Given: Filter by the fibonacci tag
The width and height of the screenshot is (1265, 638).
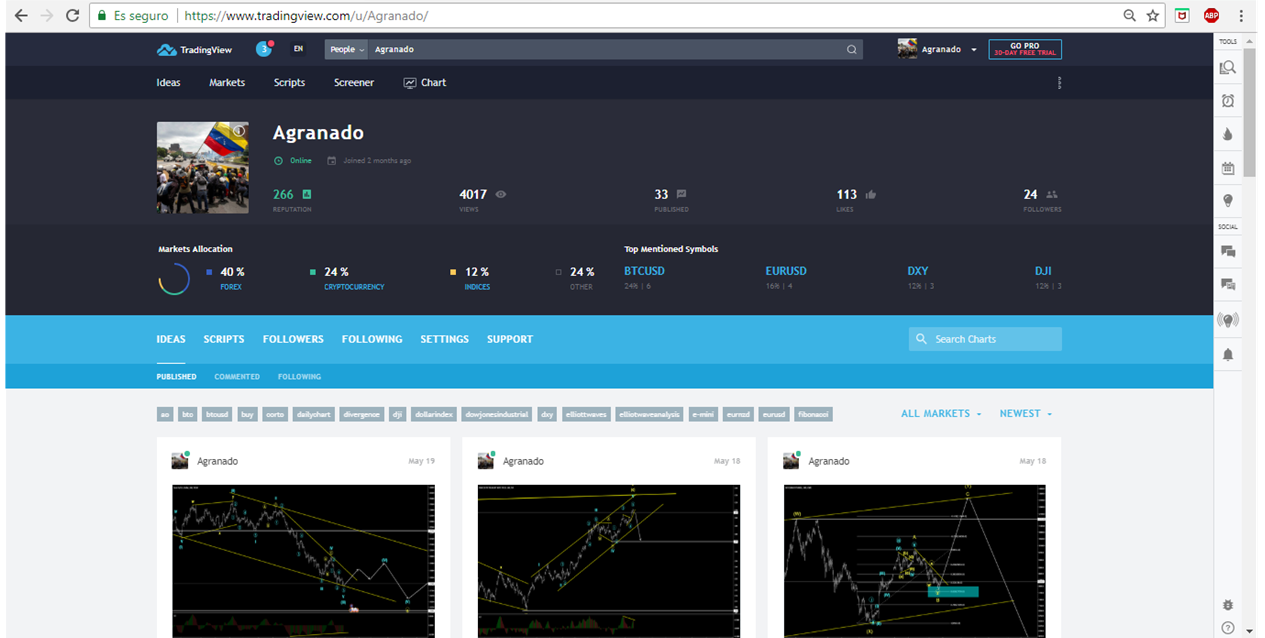Looking at the screenshot, I should [x=813, y=414].
